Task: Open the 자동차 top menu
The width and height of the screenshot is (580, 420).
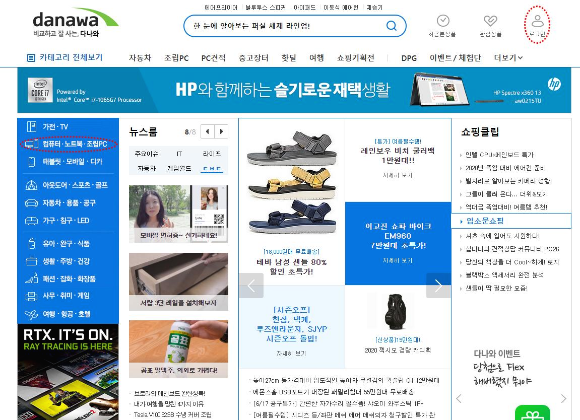Action: (x=140, y=58)
